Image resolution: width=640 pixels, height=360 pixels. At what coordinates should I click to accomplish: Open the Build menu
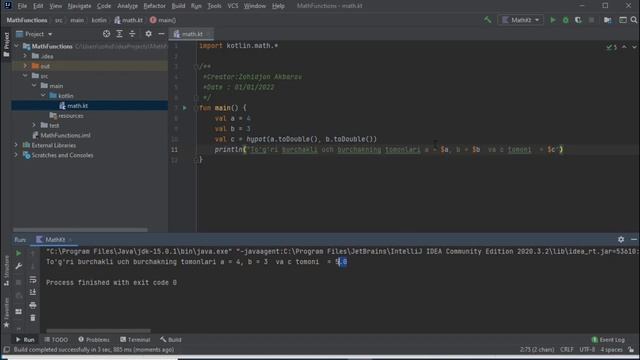[178, 6]
